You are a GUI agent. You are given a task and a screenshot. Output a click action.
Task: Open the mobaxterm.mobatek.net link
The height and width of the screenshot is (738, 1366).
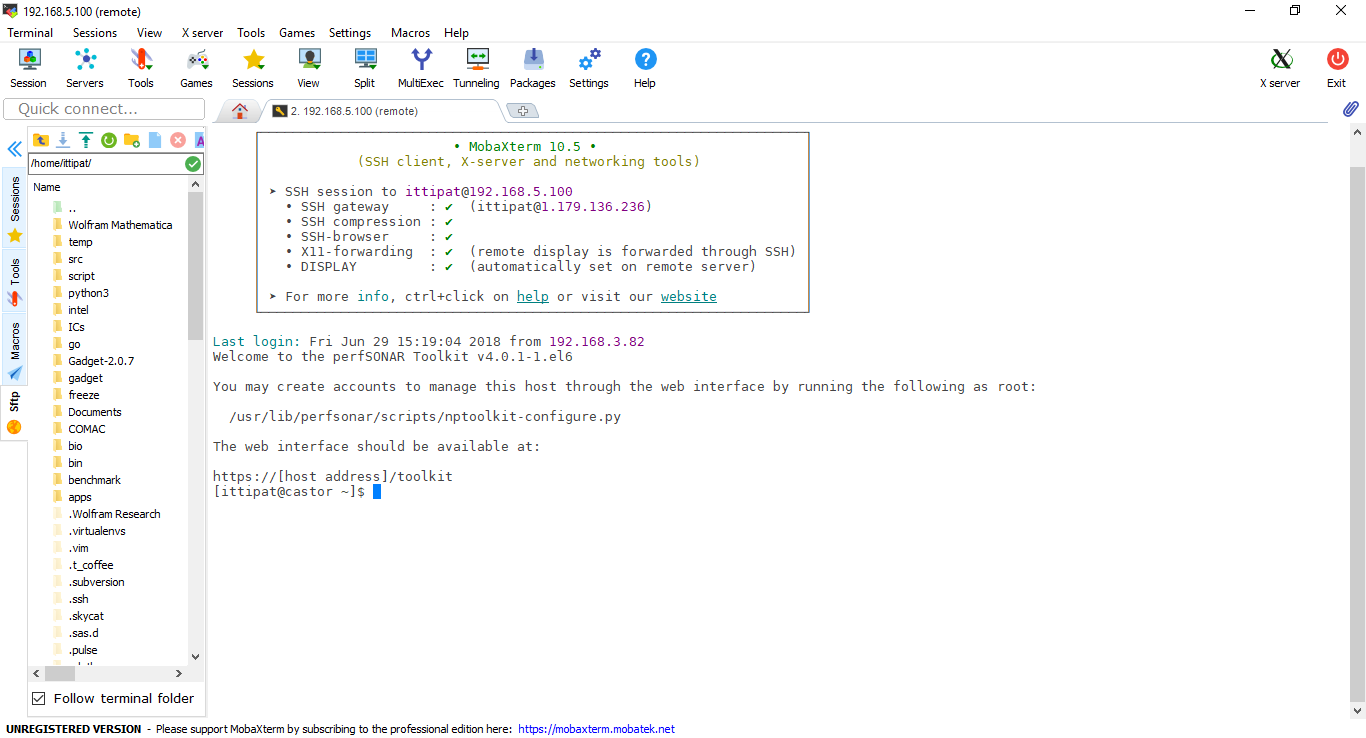tap(596, 729)
